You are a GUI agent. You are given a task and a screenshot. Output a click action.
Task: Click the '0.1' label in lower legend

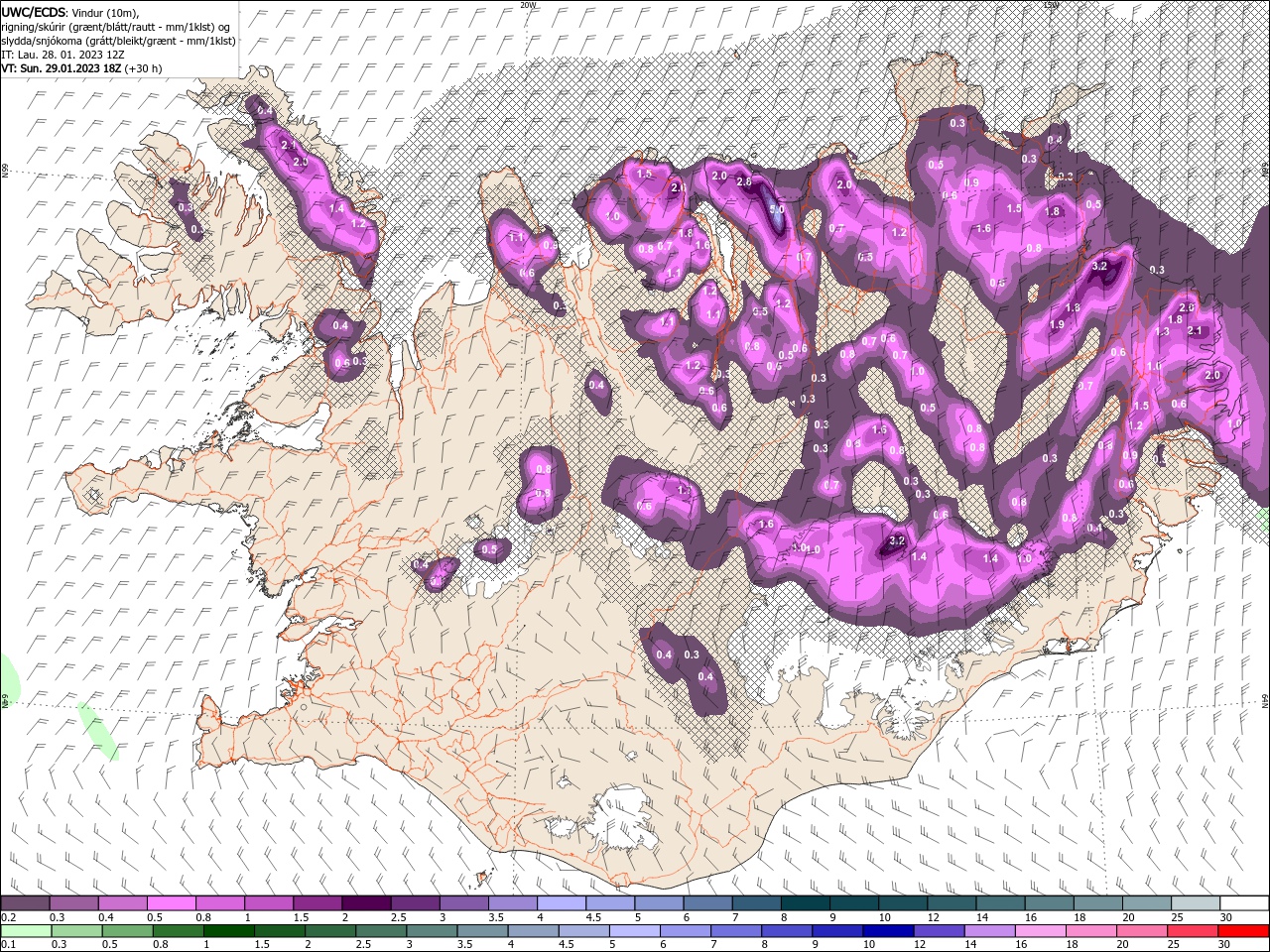(x=8, y=944)
